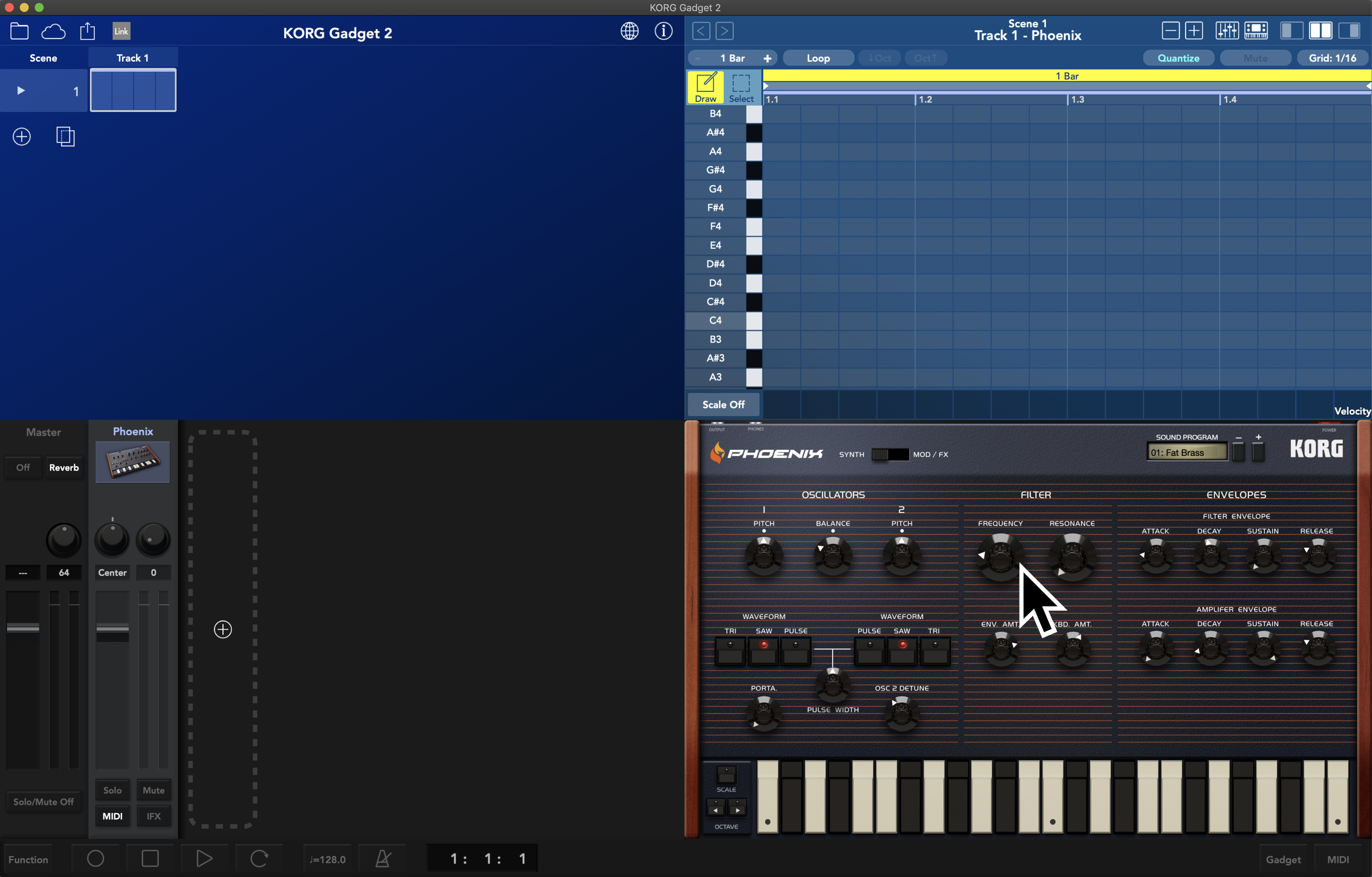Click the Loop button

tap(818, 58)
